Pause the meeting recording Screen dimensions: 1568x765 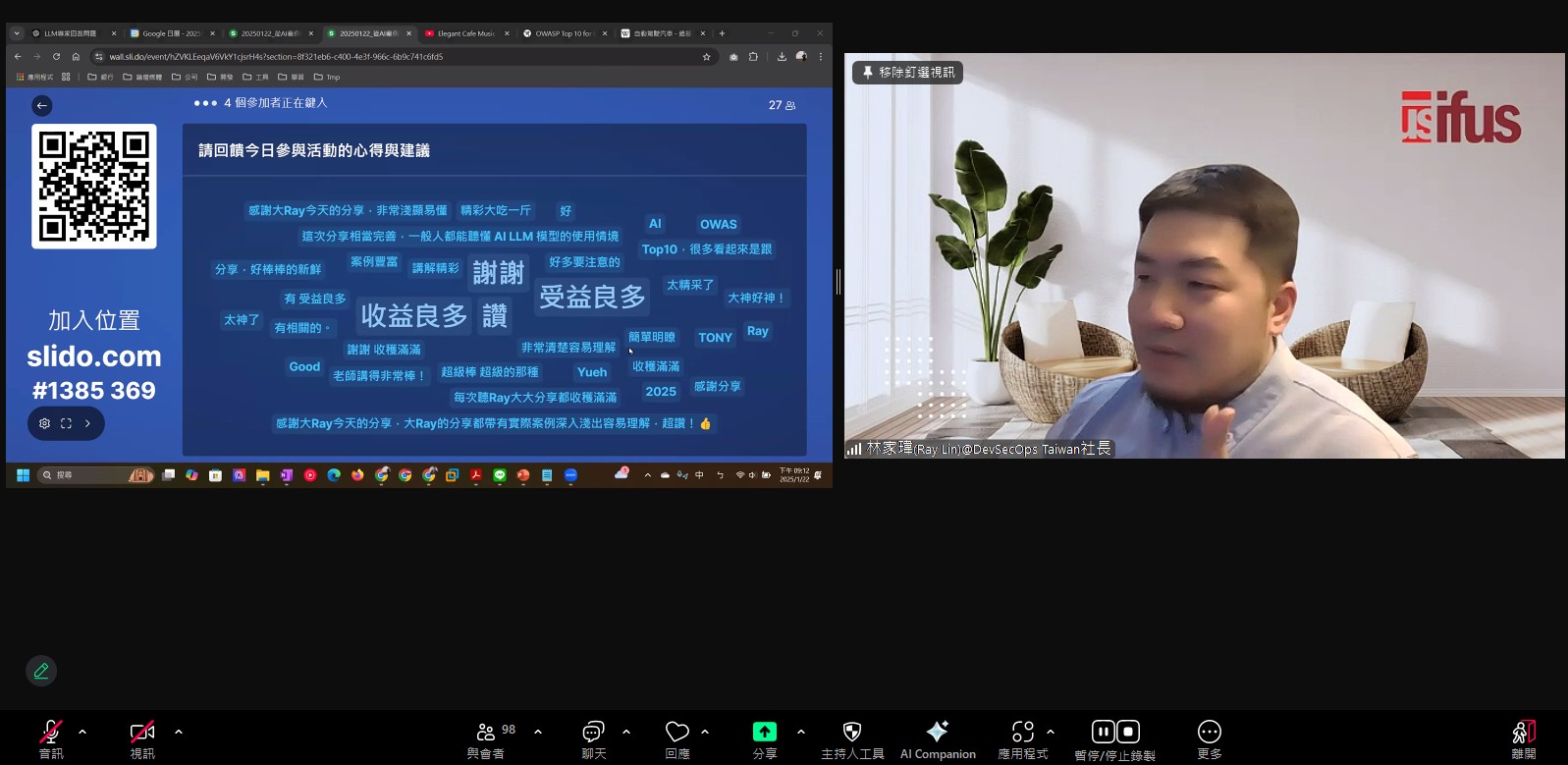click(x=1103, y=732)
